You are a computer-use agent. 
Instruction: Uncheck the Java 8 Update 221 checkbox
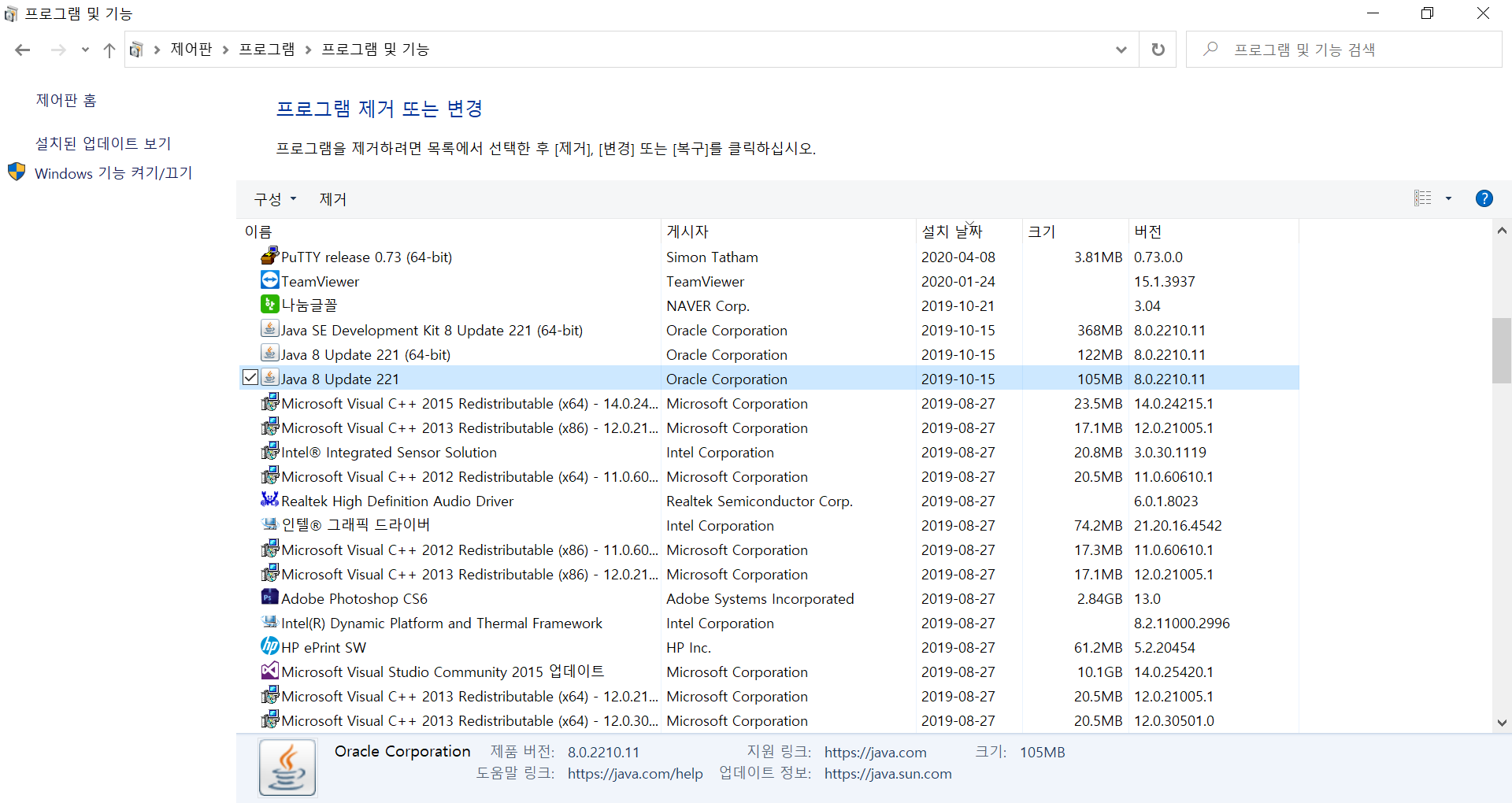tap(250, 378)
